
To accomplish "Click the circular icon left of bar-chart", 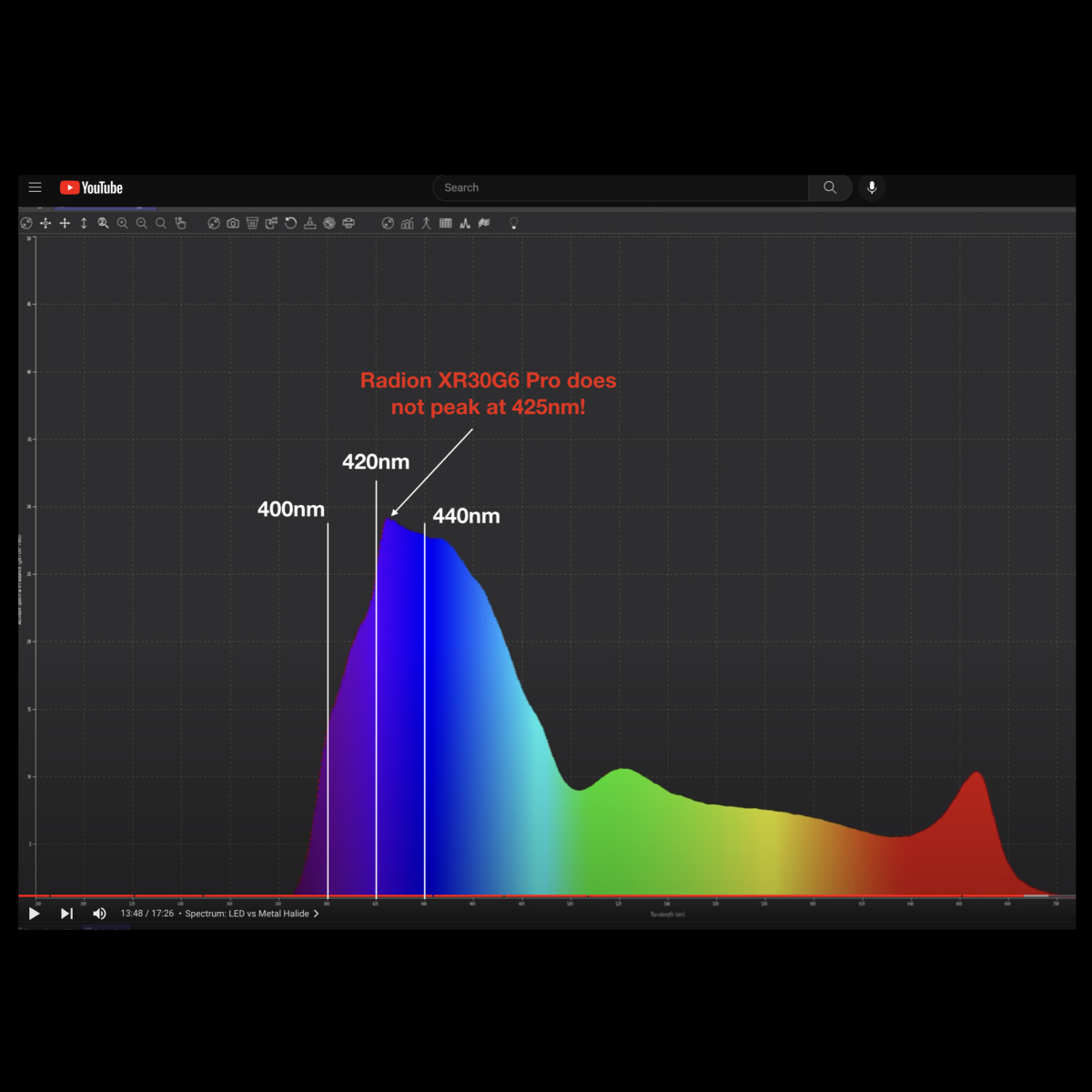I will click(x=388, y=223).
